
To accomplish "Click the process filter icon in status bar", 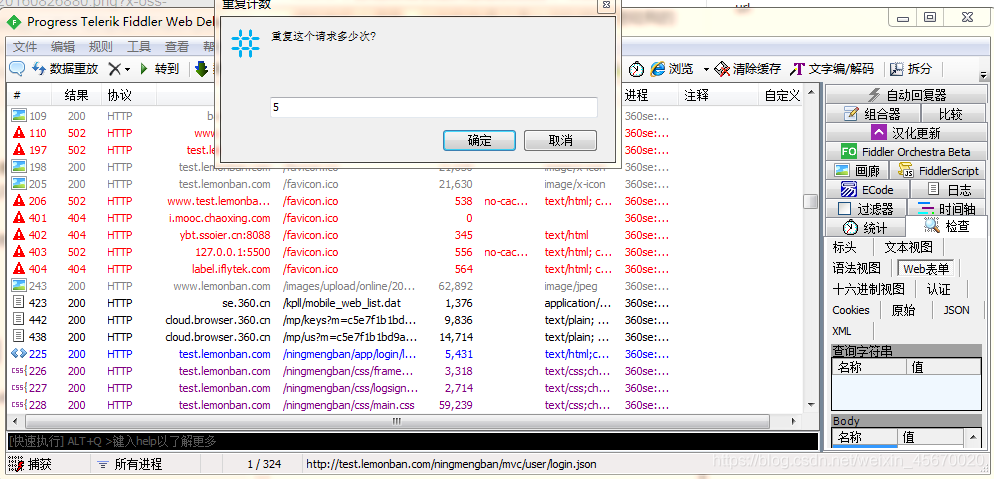I will pos(102,464).
